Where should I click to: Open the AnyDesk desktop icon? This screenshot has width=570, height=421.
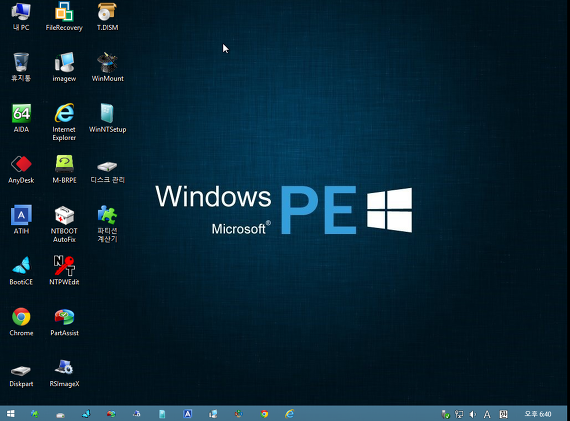tap(21, 169)
